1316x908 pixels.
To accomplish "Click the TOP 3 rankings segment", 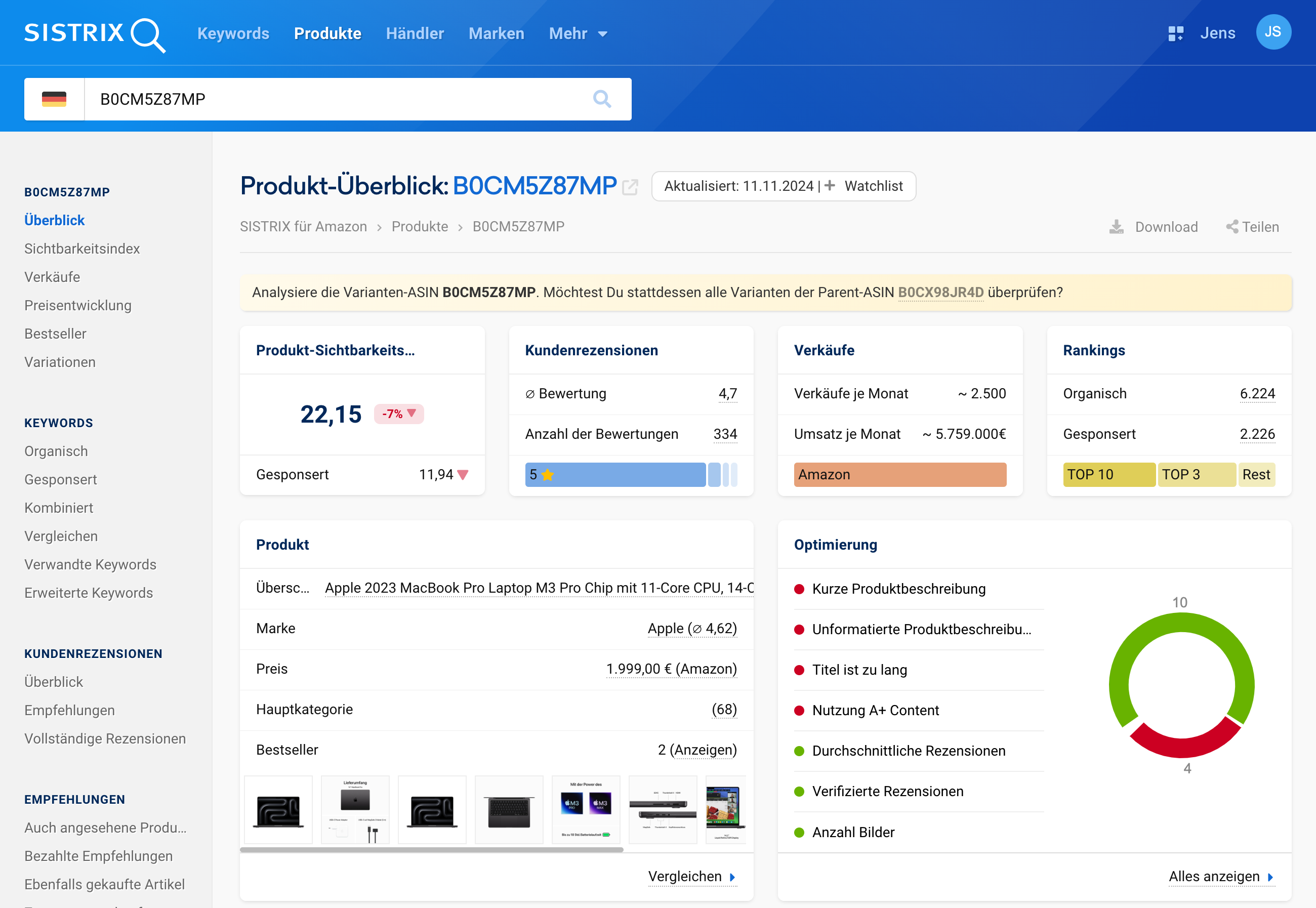I will point(1197,474).
